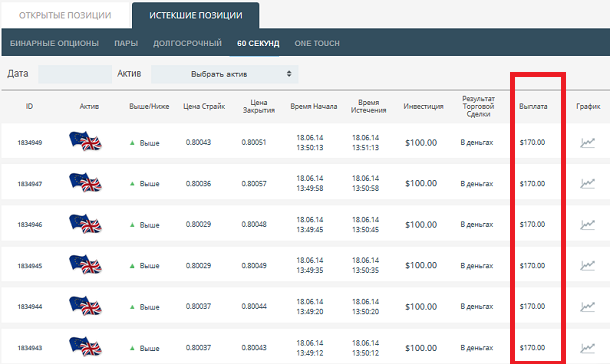Click EUR/GBP flag icon in row 1834944
Image resolution: width=610 pixels, height=364 pixels.
(86, 306)
